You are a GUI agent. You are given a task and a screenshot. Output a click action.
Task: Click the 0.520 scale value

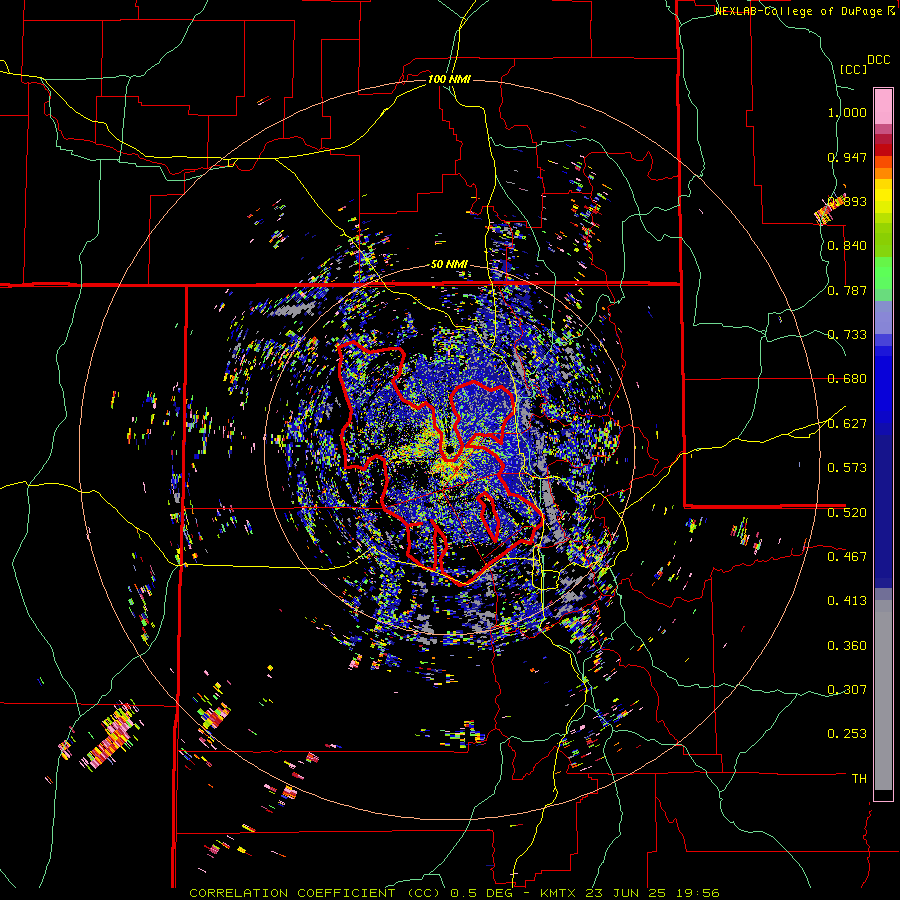[x=847, y=512]
